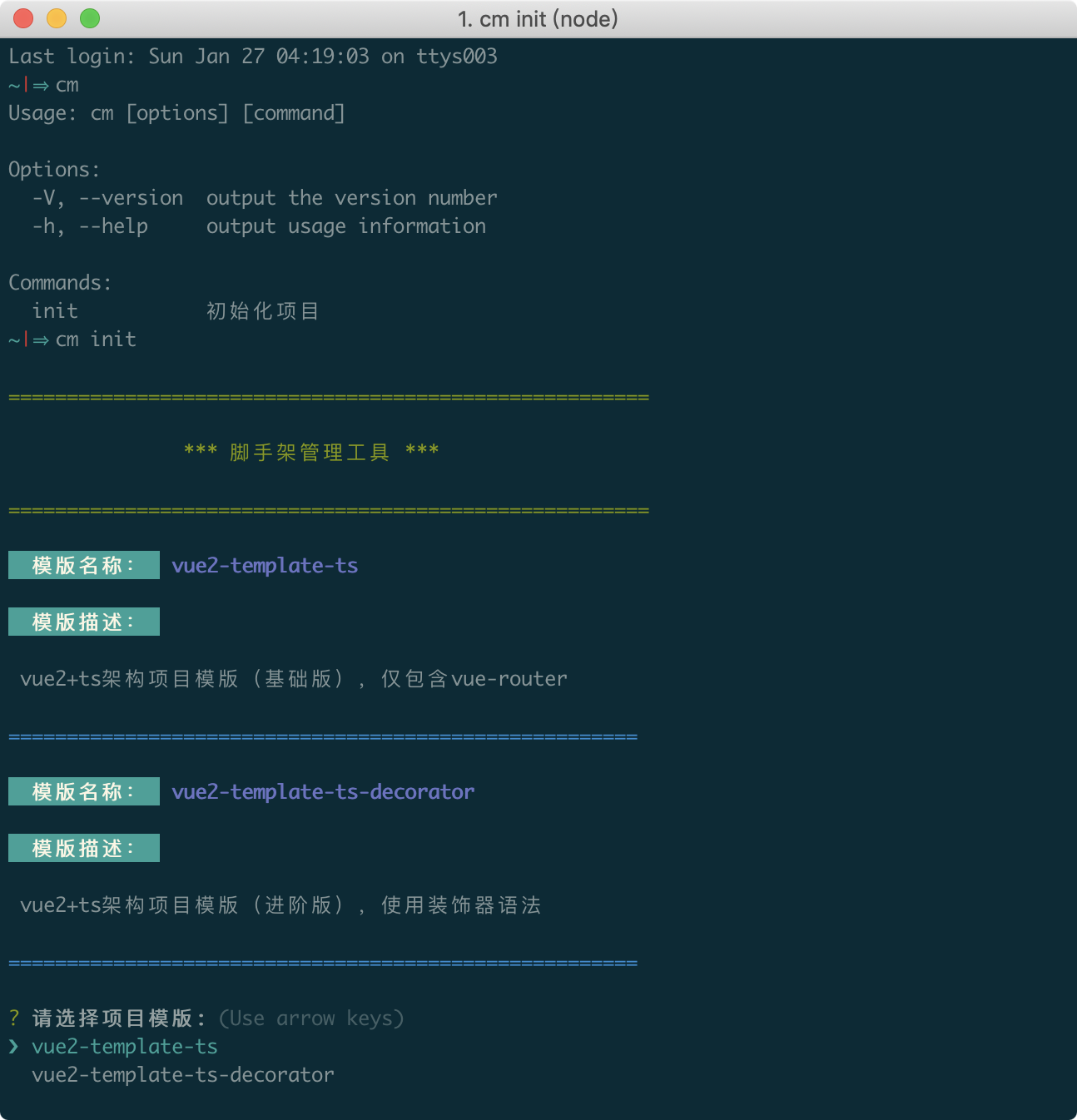This screenshot has width=1077, height=1120.
Task: Click the 'cm init' command line
Action: pos(72,339)
